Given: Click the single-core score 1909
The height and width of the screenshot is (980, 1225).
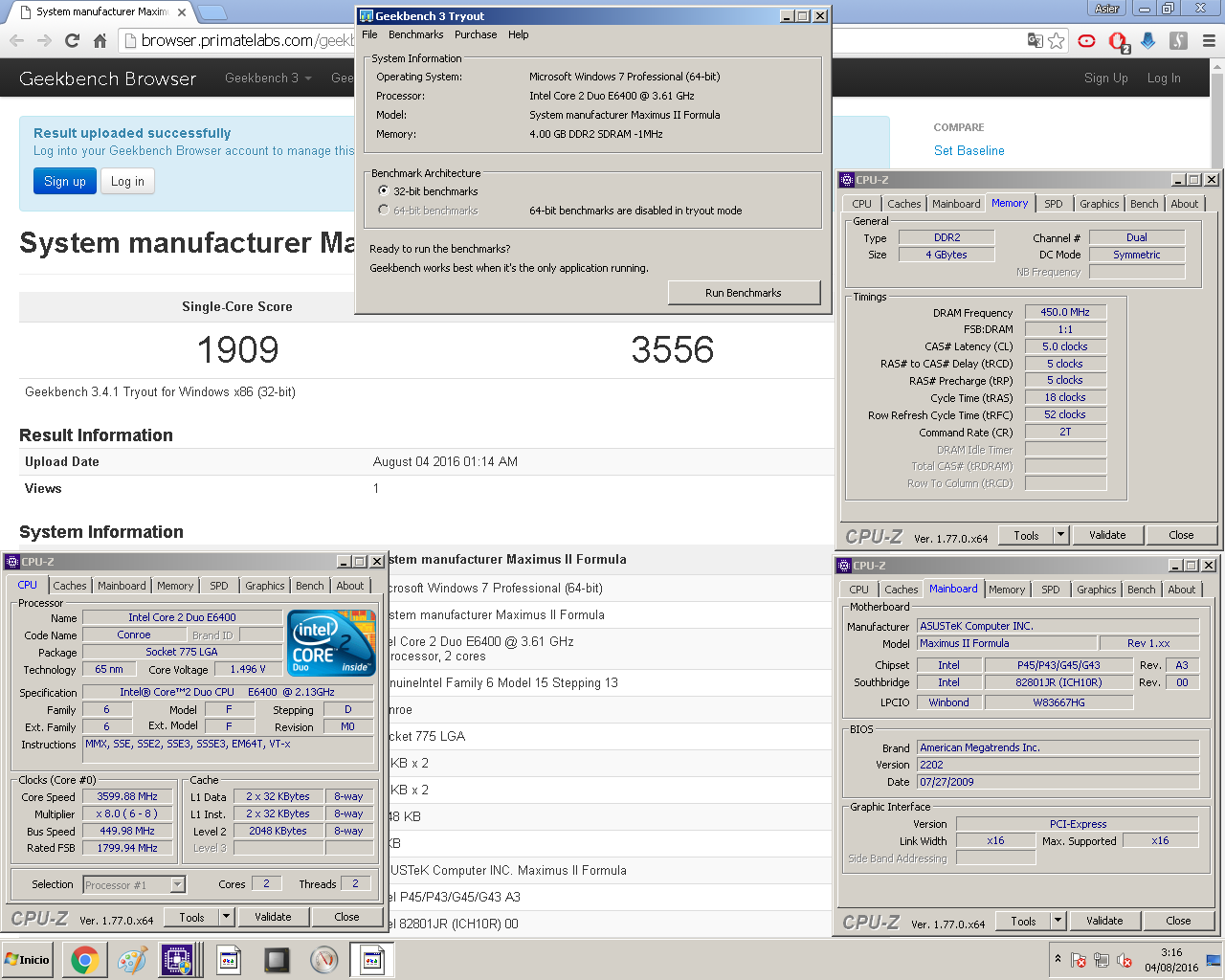Looking at the screenshot, I should (237, 350).
